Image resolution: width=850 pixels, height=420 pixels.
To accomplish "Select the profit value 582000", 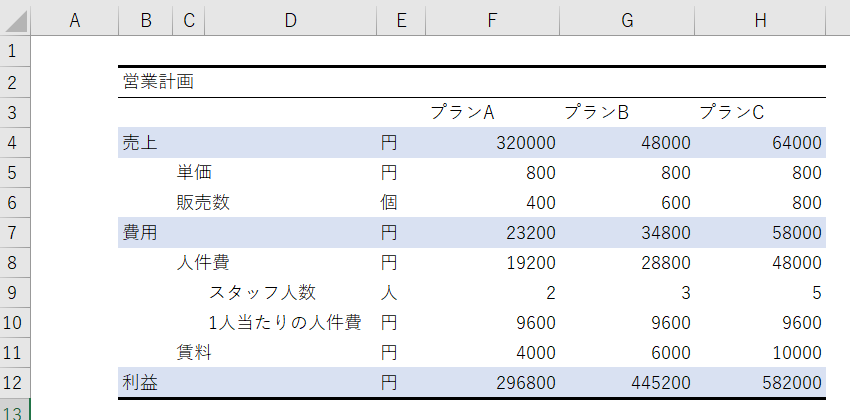I will click(792, 383).
